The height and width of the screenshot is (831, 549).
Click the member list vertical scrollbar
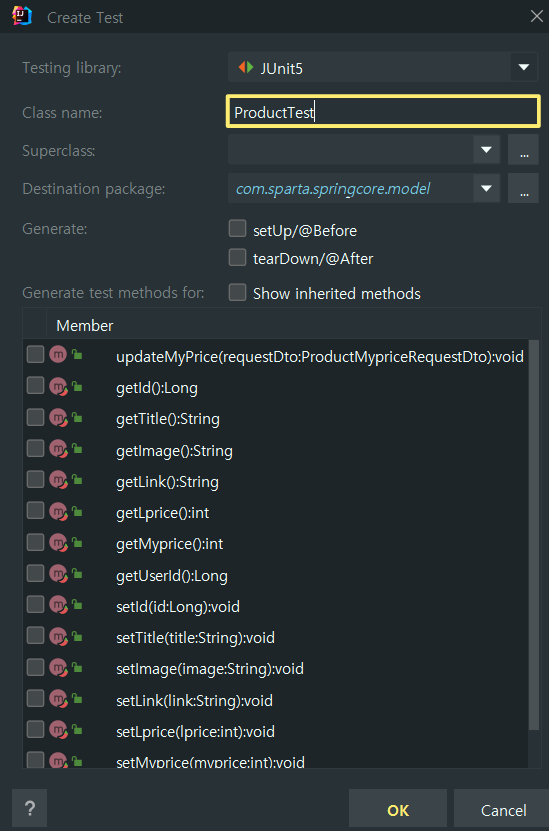tap(534, 535)
